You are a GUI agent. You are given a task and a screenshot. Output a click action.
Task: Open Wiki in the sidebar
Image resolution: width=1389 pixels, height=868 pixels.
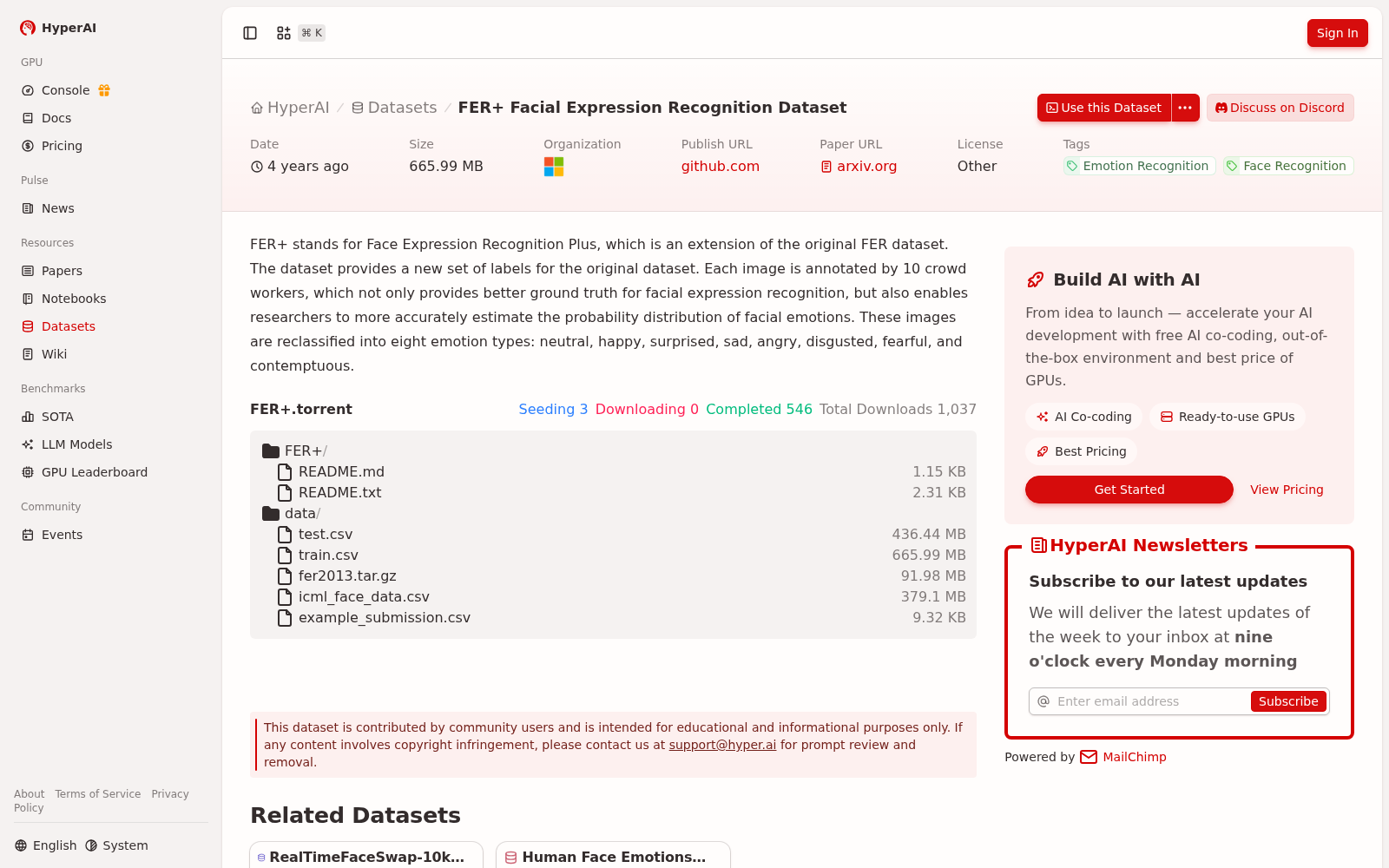pyautogui.click(x=54, y=354)
